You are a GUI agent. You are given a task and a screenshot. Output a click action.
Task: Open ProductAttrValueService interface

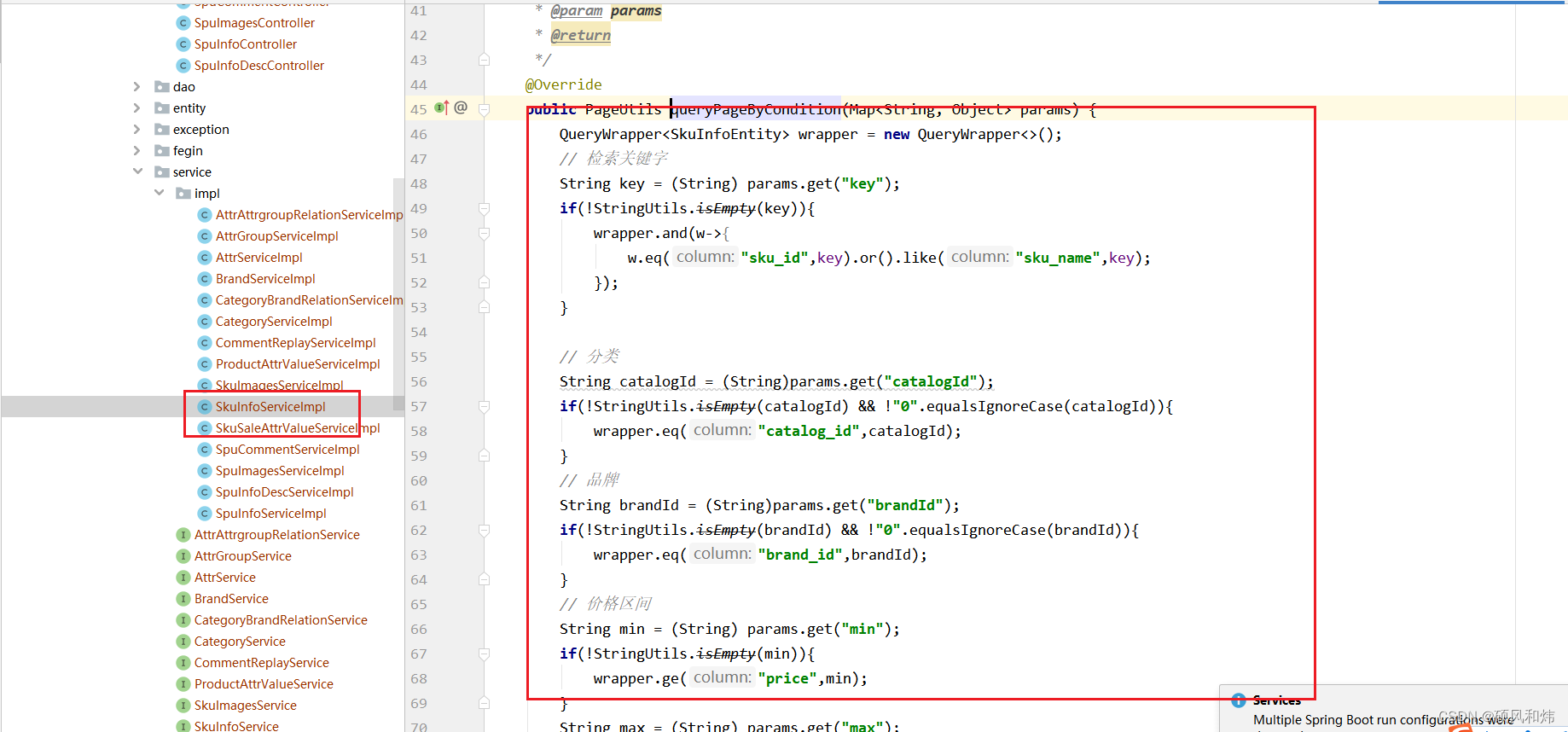tap(264, 684)
